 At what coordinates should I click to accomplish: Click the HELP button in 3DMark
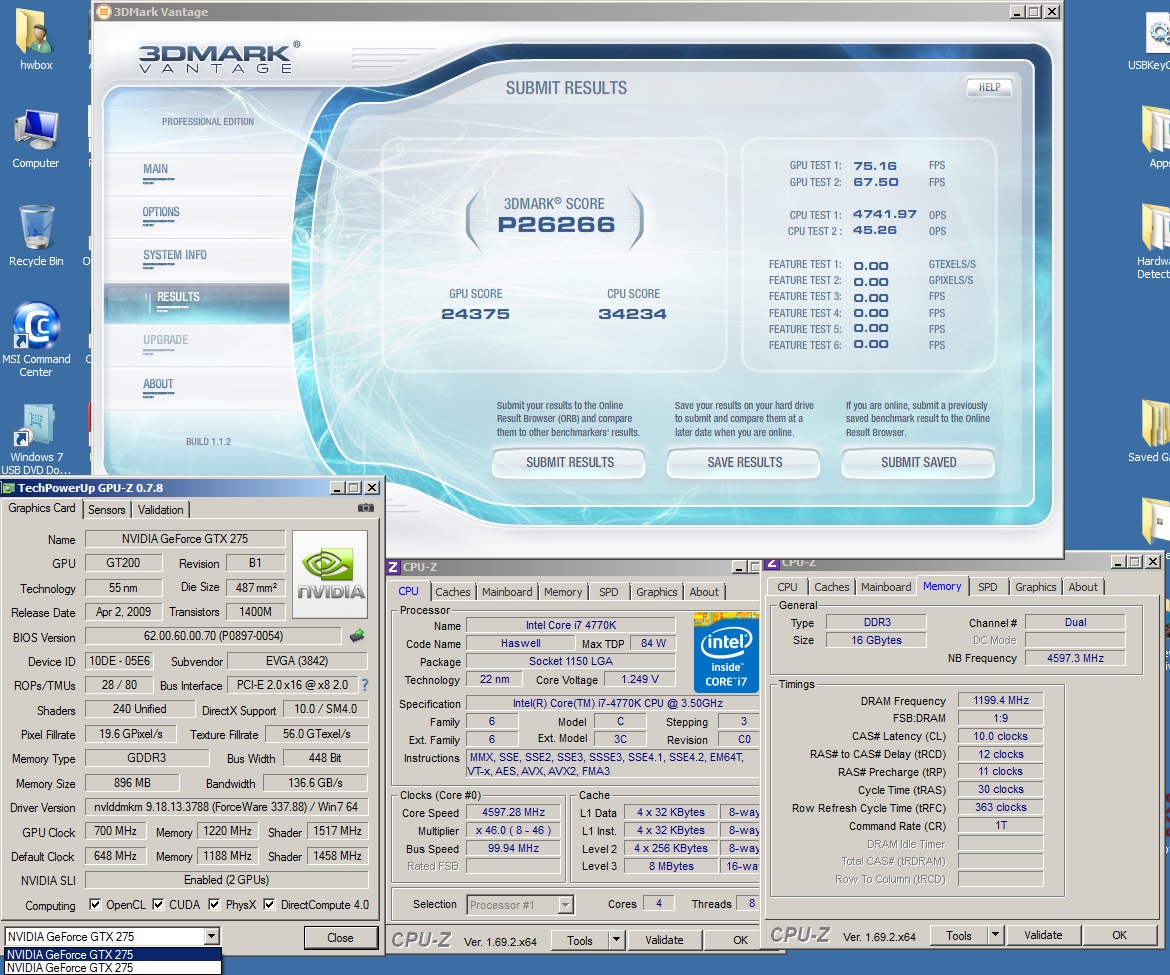click(989, 87)
